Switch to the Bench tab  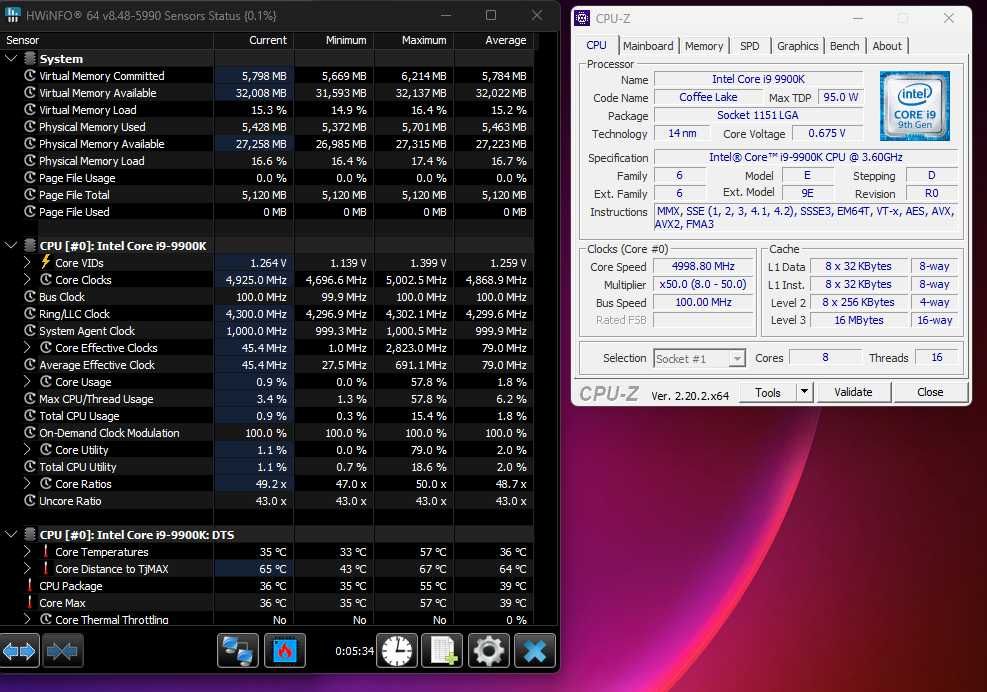(844, 46)
